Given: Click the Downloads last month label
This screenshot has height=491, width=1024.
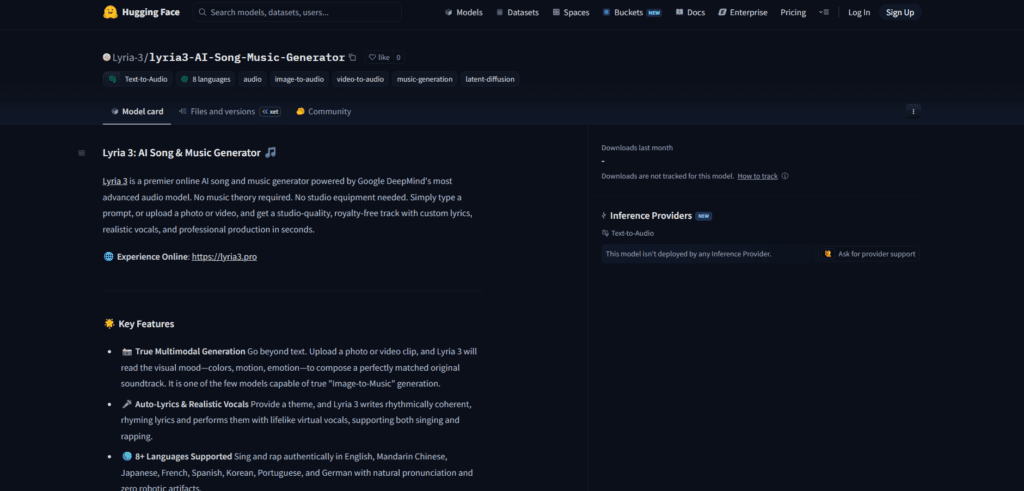Looking at the screenshot, I should (637, 148).
